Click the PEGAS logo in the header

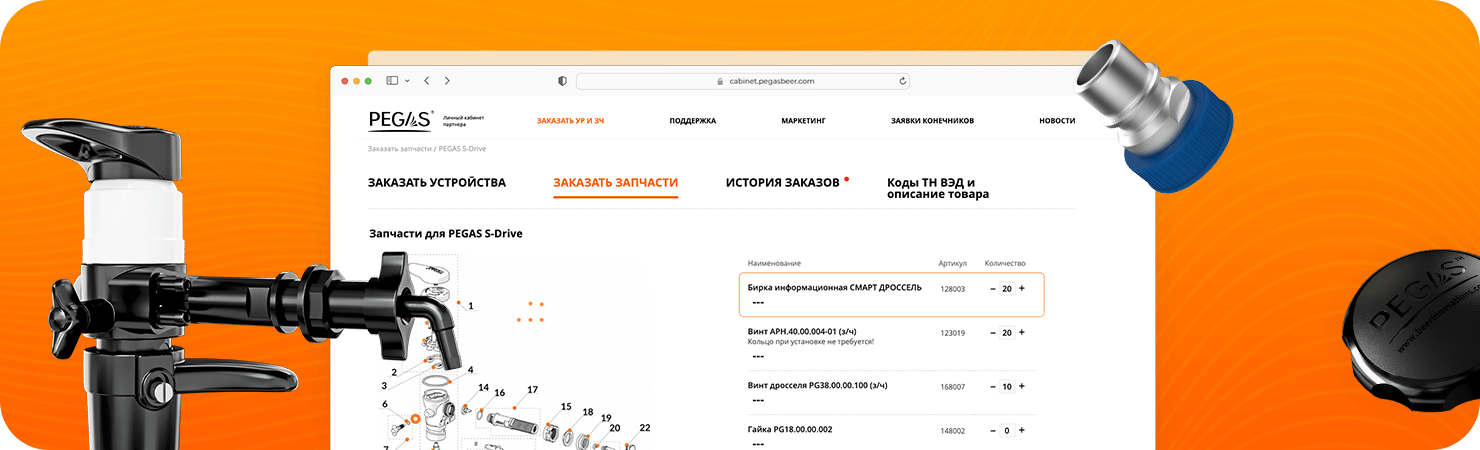(400, 120)
